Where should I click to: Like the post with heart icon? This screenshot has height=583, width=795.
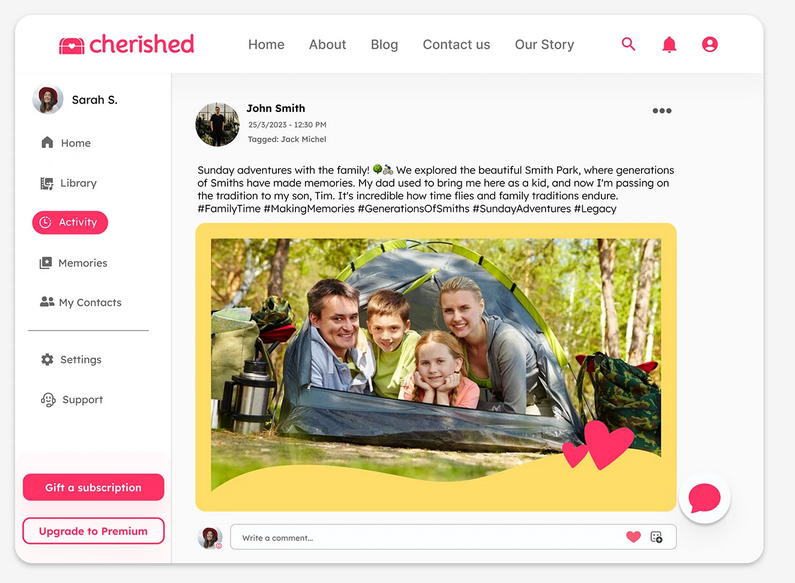pyautogui.click(x=633, y=537)
